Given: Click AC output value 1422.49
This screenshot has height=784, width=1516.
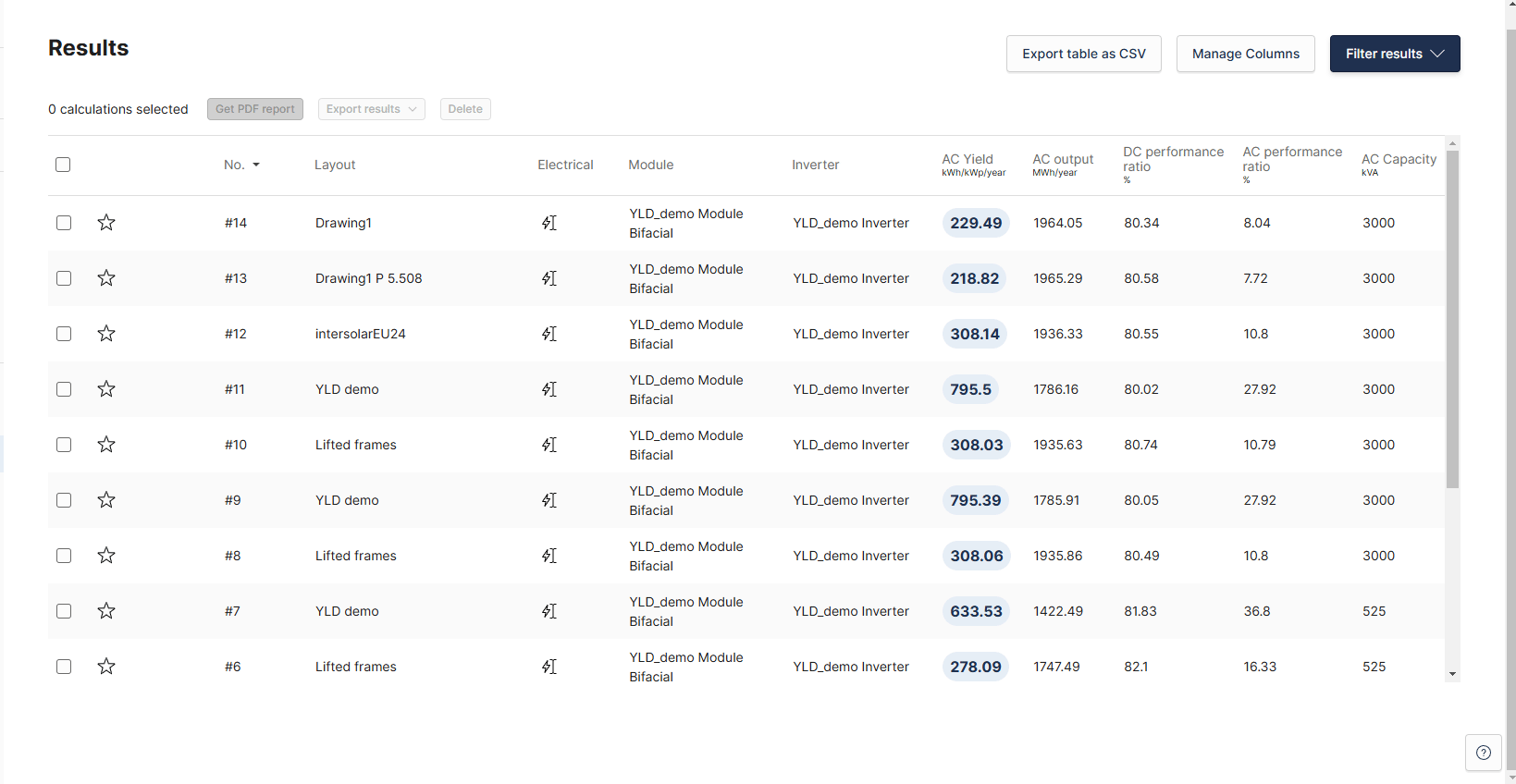Looking at the screenshot, I should pos(1057,611).
